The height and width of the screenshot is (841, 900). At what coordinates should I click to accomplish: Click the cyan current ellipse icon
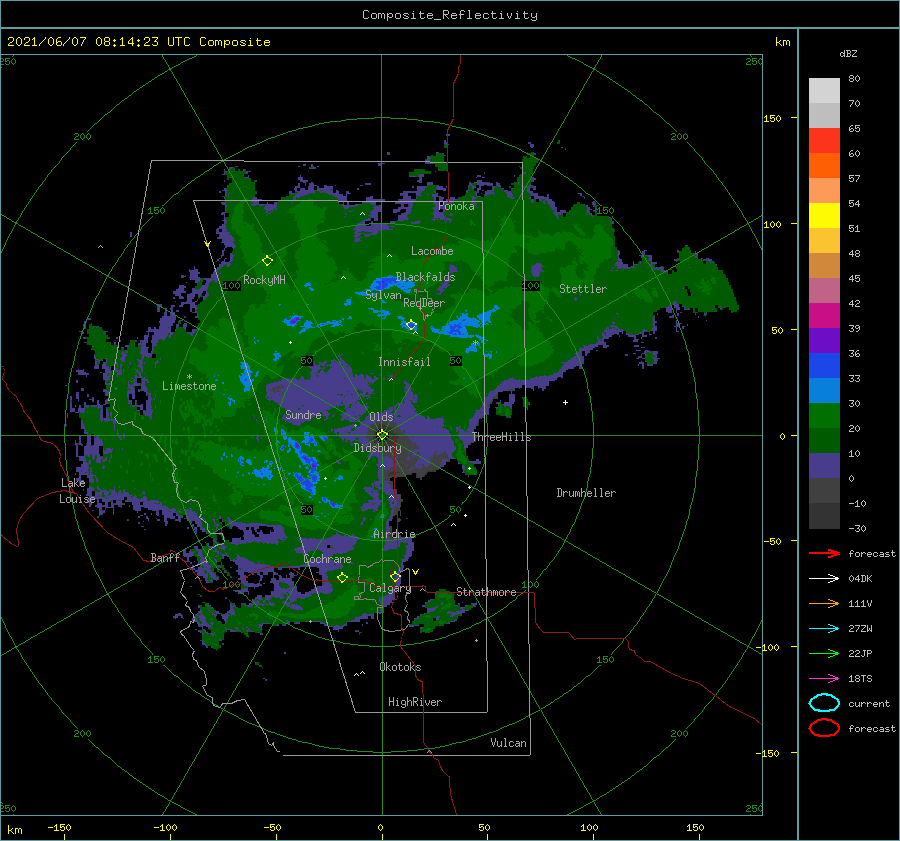click(824, 703)
